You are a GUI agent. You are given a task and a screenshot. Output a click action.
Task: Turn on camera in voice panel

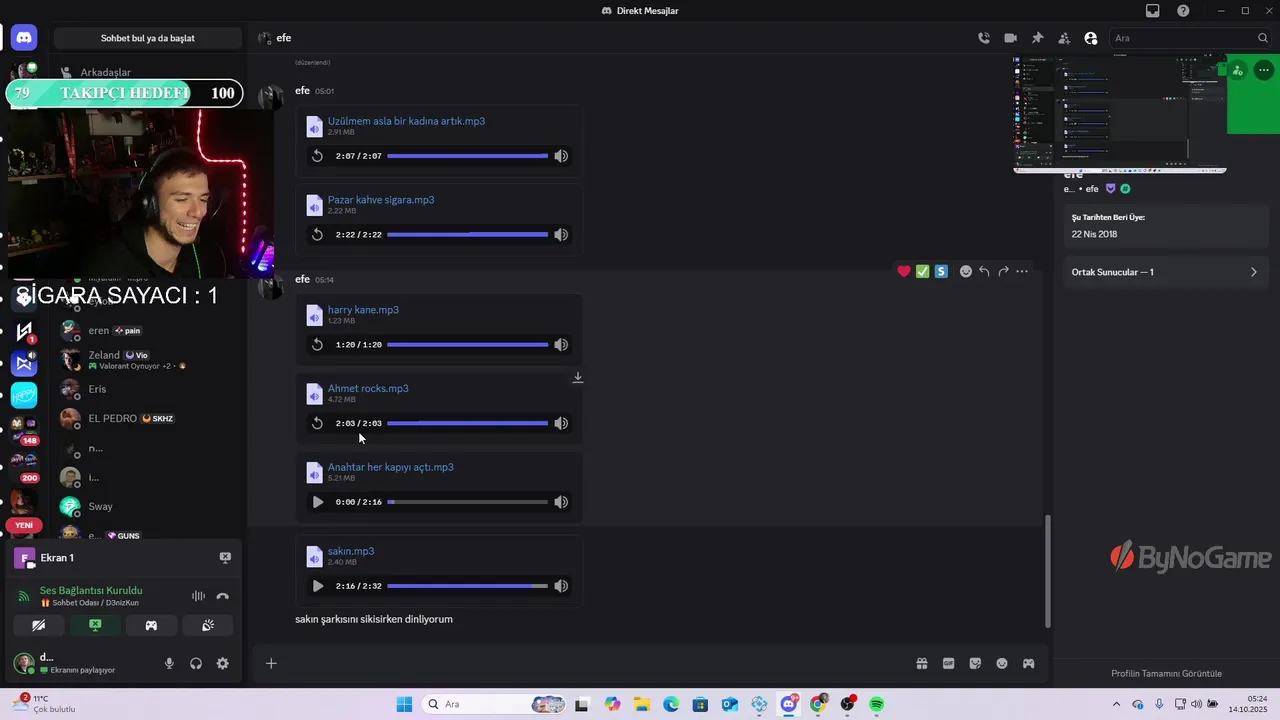(x=39, y=625)
